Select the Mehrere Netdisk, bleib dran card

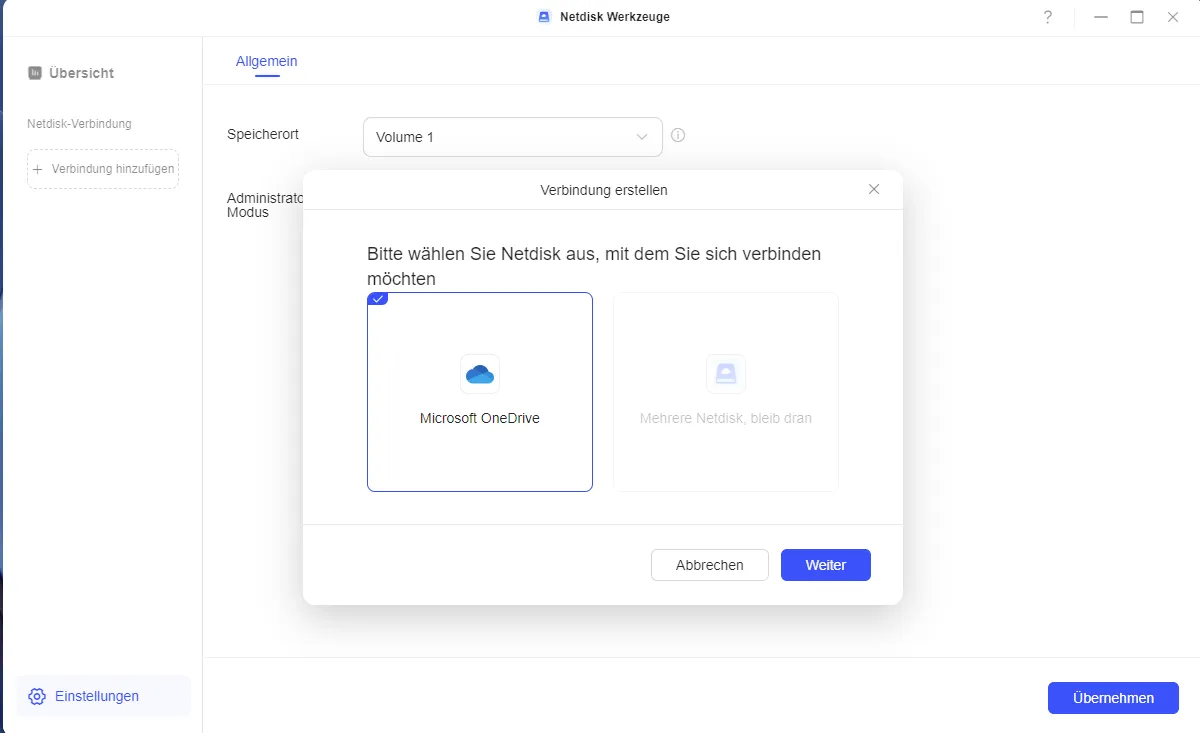pyautogui.click(x=726, y=392)
